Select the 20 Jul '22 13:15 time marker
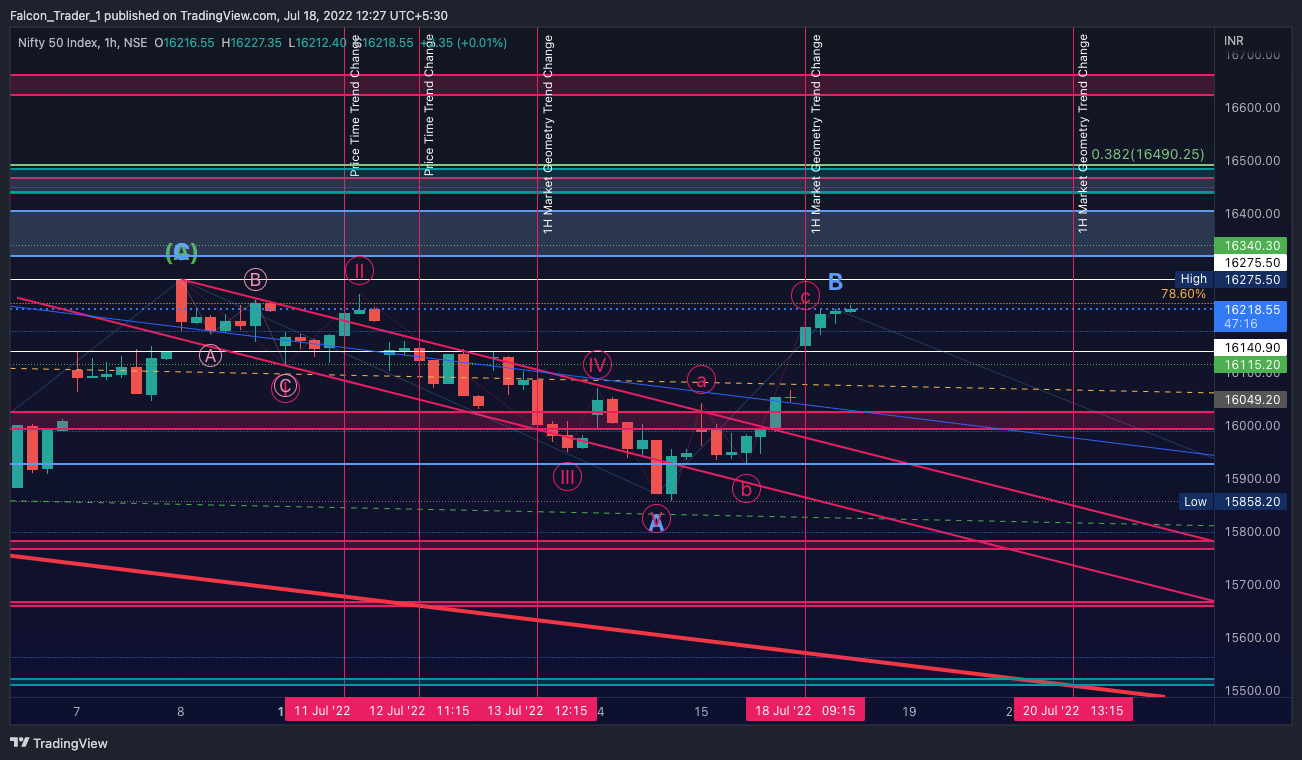The height and width of the screenshot is (760, 1302). pos(1073,711)
